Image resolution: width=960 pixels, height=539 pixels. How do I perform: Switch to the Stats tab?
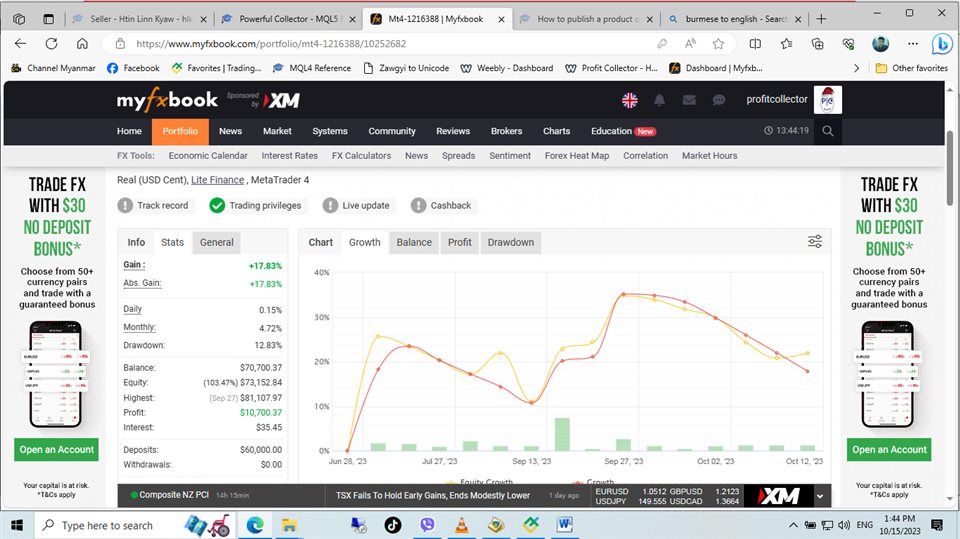tap(172, 242)
